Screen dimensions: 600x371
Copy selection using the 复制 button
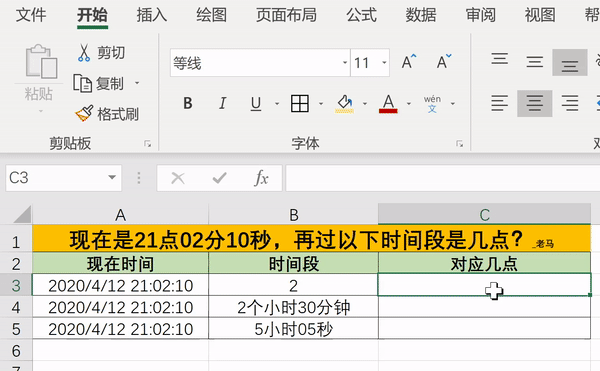98,83
